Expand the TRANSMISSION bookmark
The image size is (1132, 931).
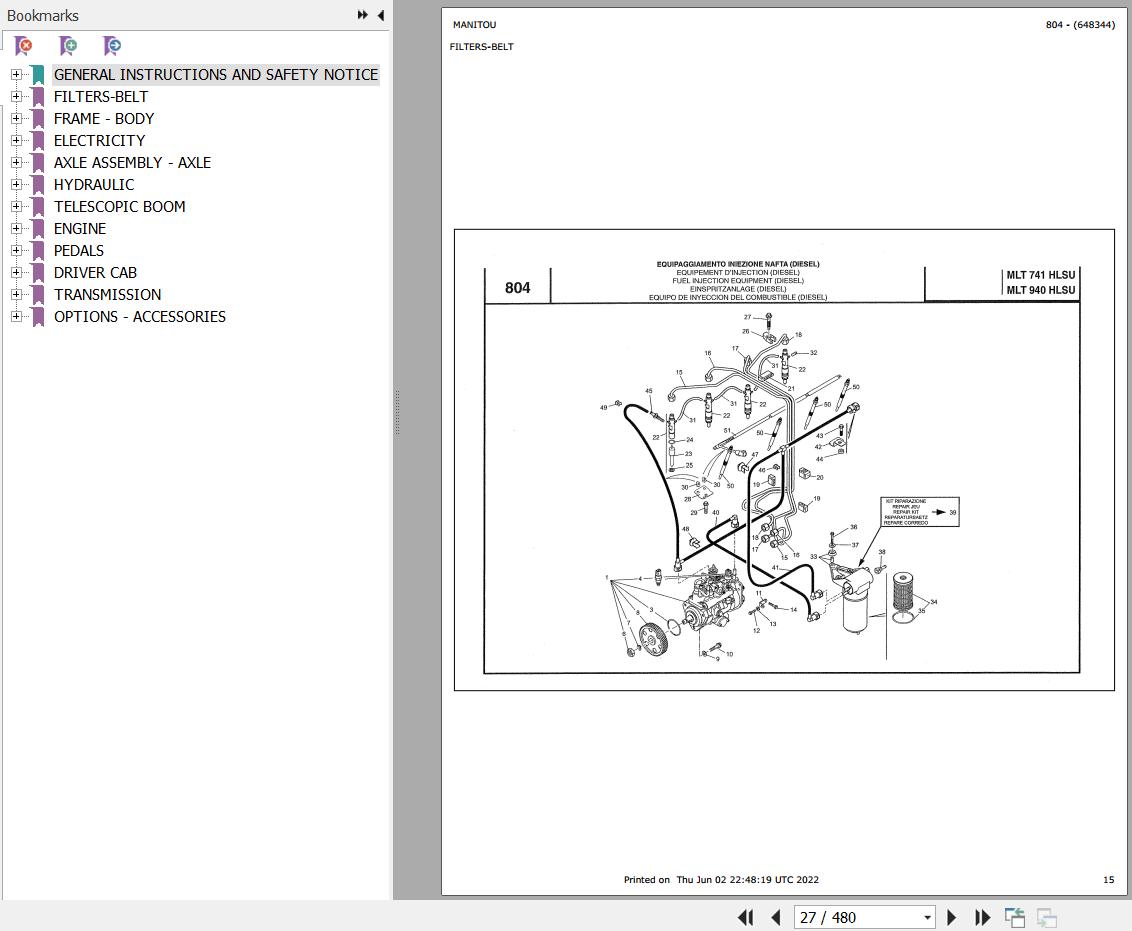pyautogui.click(x=16, y=294)
